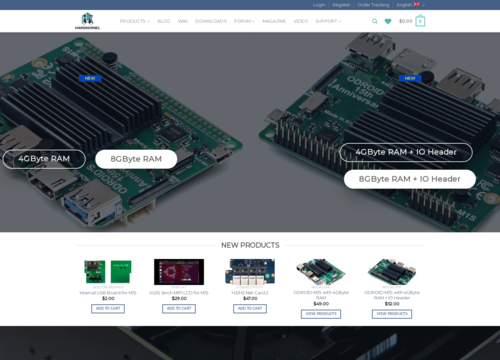Image resolution: width=500 pixels, height=360 pixels.
Task: Add Internal USB Board to cart
Action: (108, 309)
